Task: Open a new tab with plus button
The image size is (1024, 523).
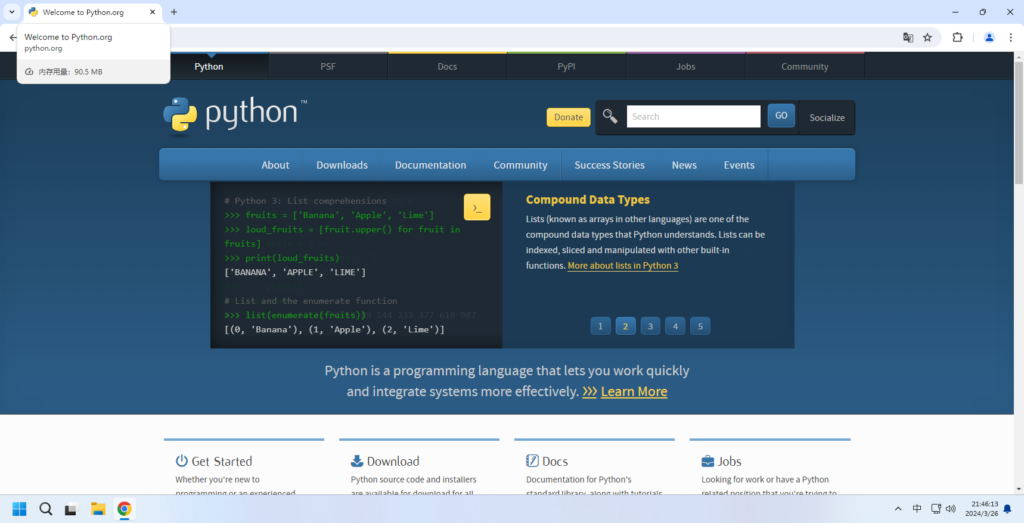Action: 174,12
